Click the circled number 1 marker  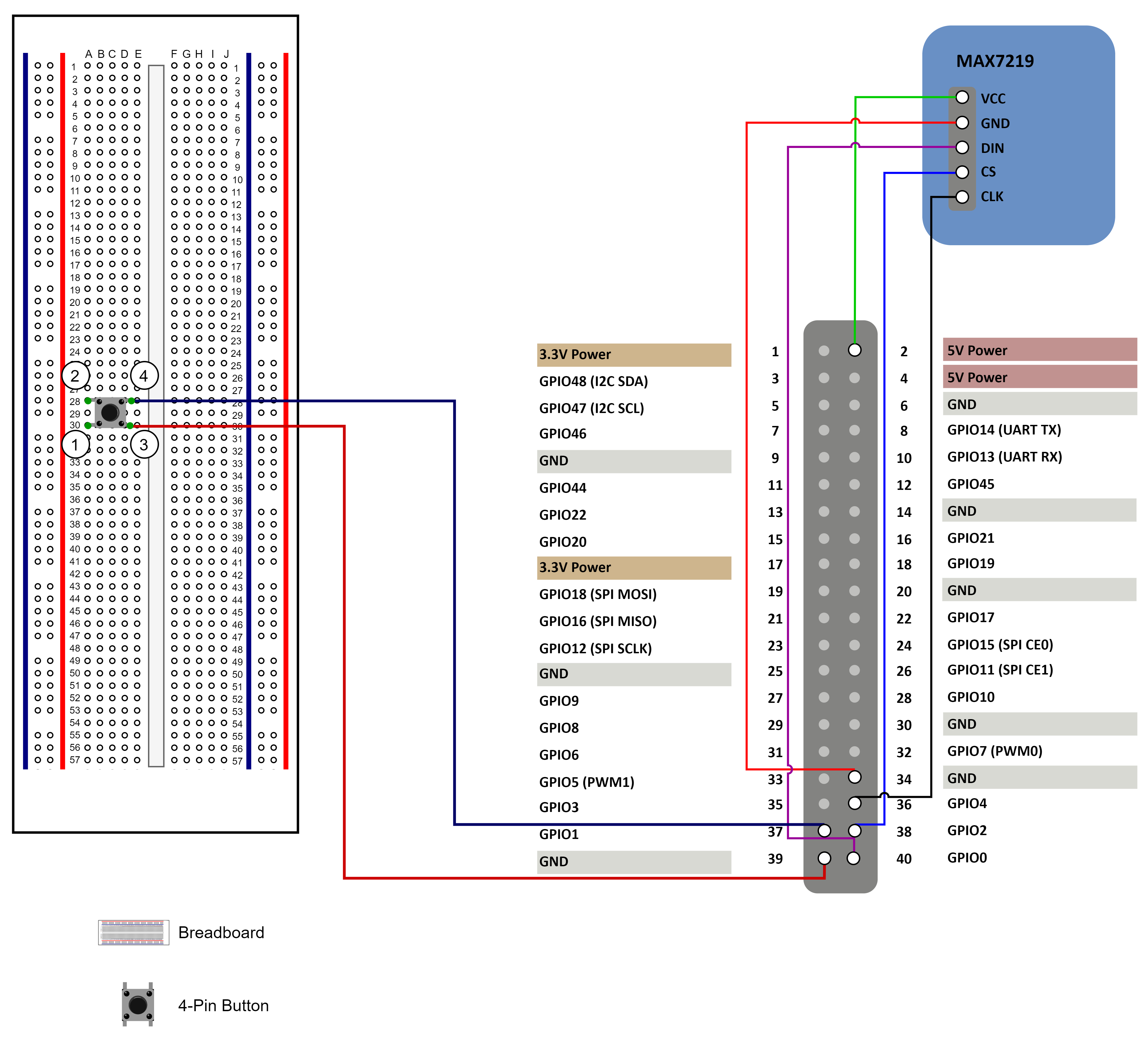pyautogui.click(x=75, y=444)
